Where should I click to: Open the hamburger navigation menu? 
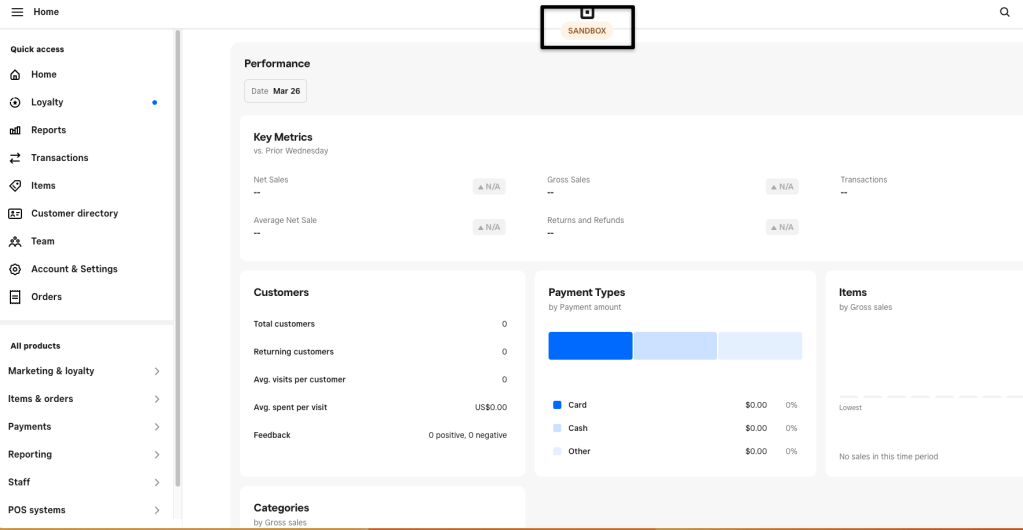point(17,12)
